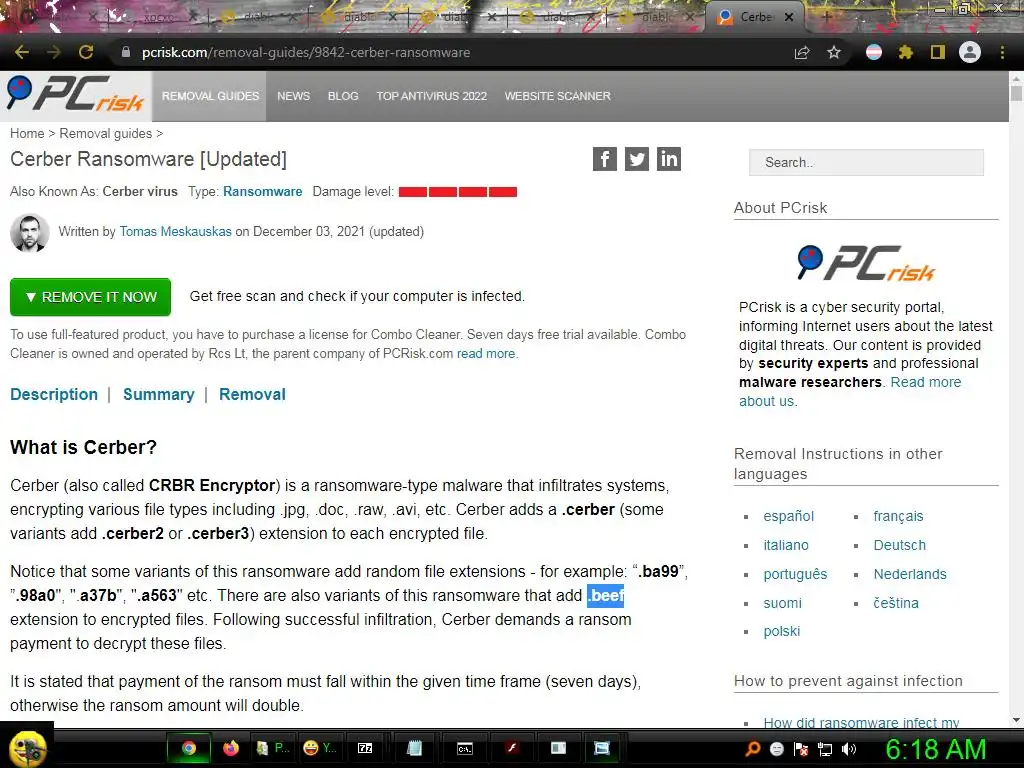This screenshot has width=1024, height=768.
Task: Share the article on Facebook
Action: (605, 159)
